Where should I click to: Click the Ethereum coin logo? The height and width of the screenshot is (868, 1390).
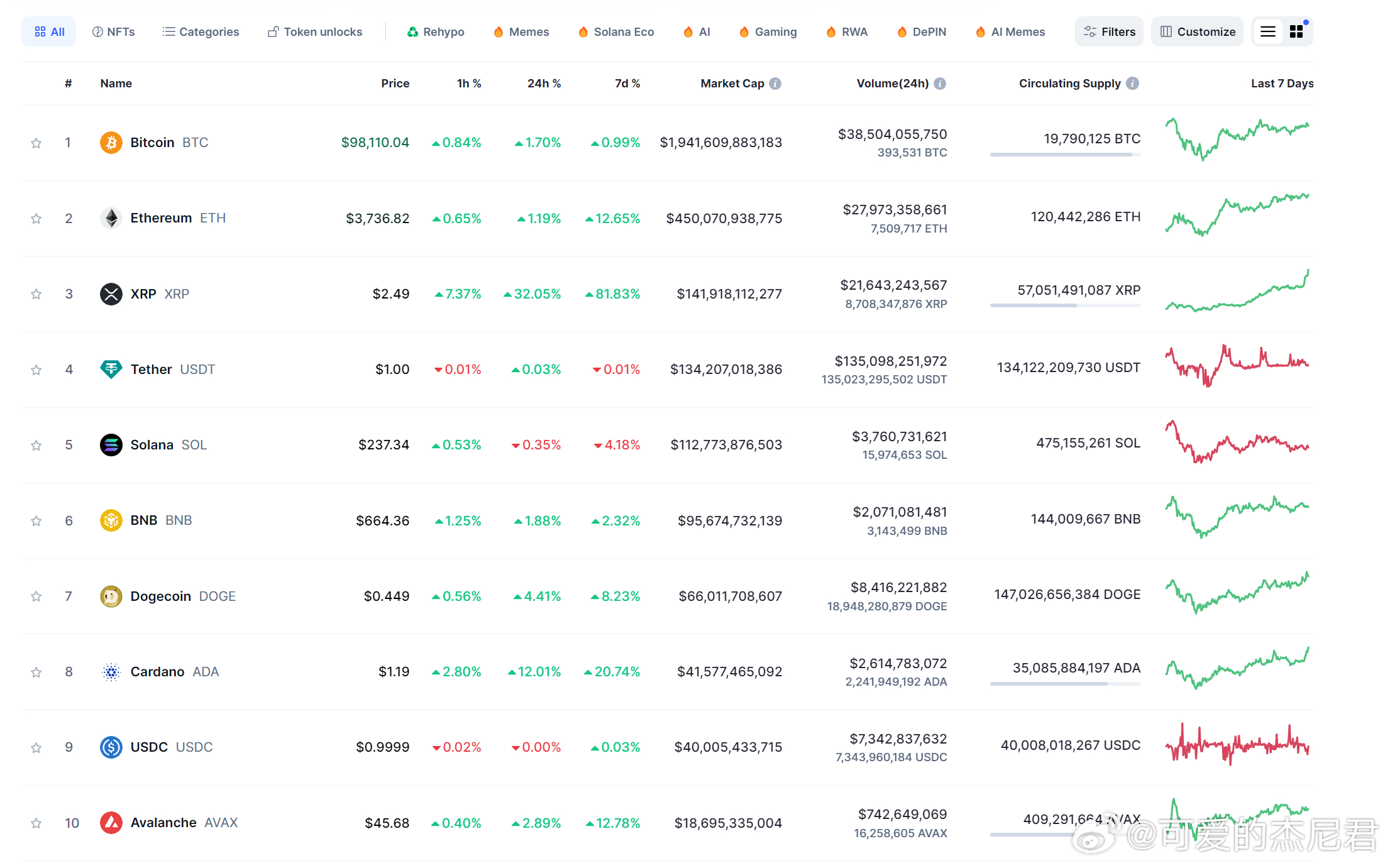(111, 218)
